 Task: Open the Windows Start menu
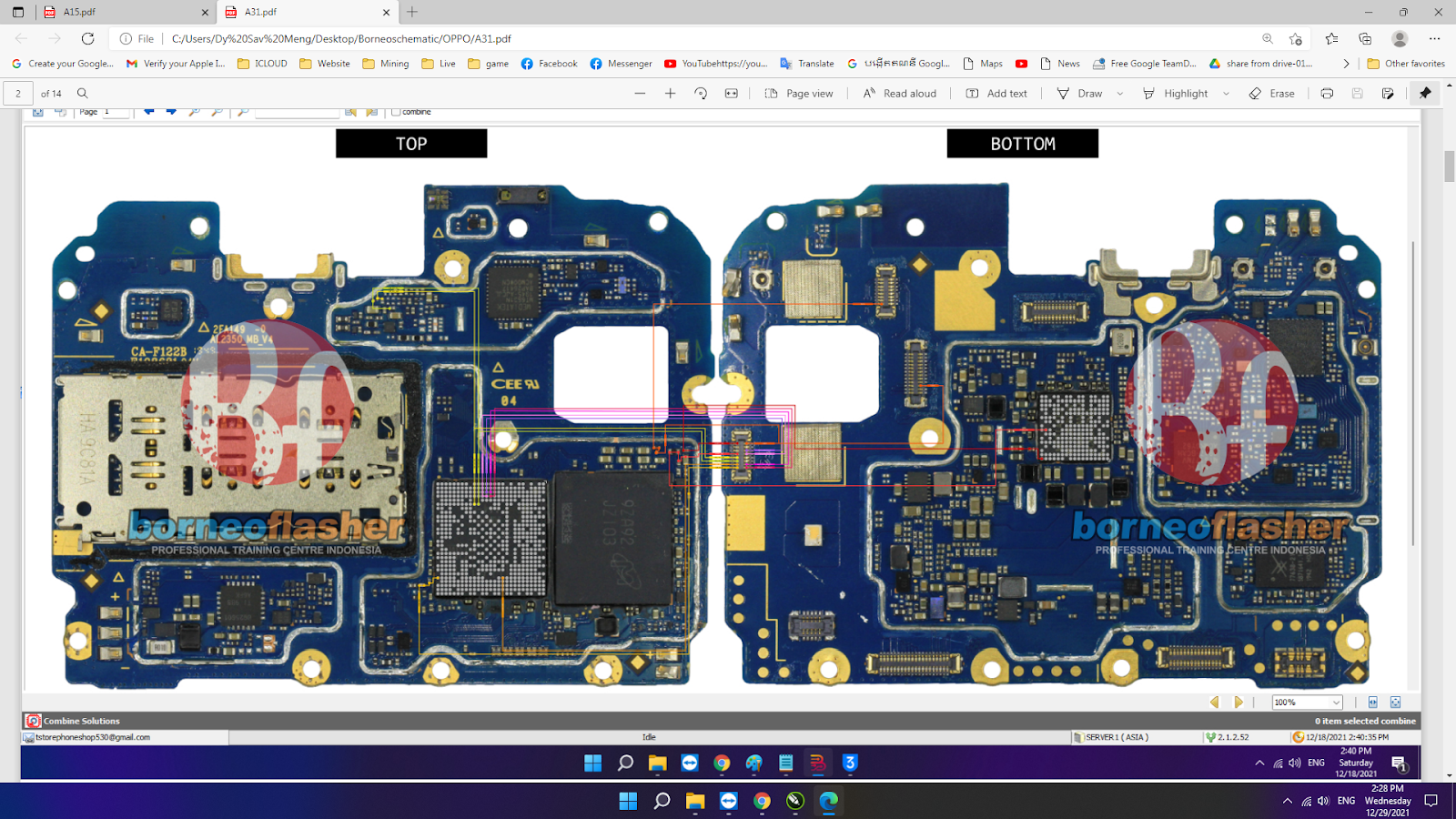point(628,801)
